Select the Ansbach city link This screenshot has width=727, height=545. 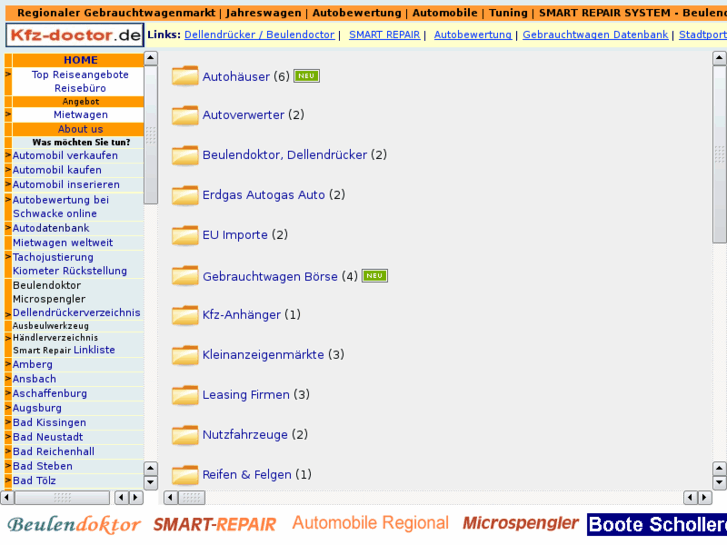tap(34, 379)
